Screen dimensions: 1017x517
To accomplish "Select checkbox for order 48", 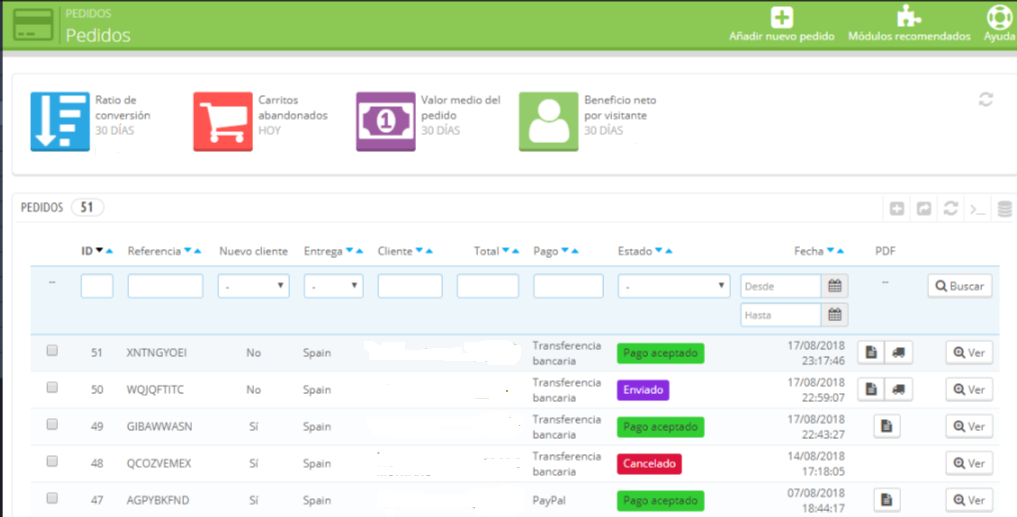I will pos(52,461).
